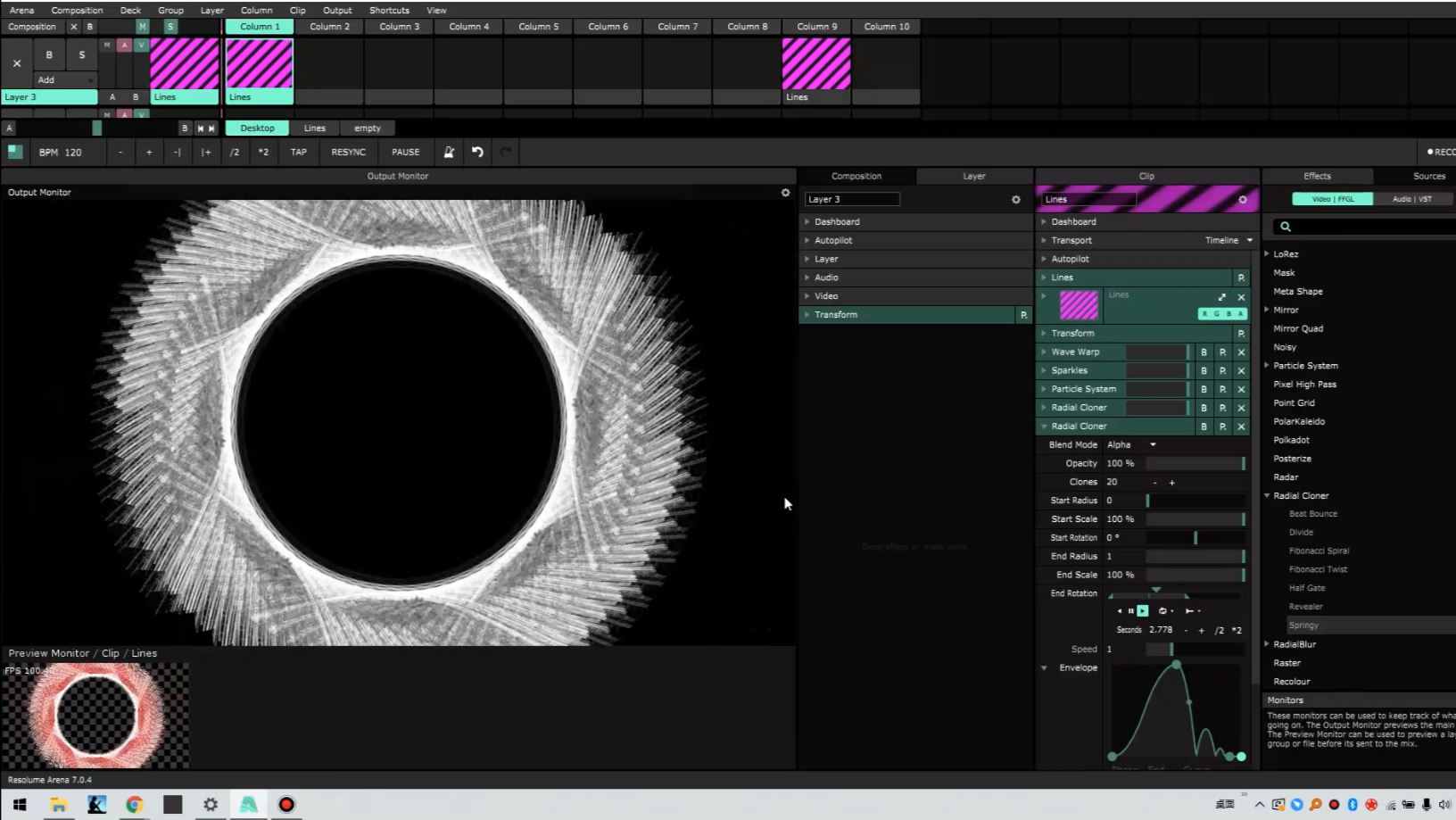
Task: Open the Lines clip panel gear settings
Action: pyautogui.click(x=1243, y=200)
